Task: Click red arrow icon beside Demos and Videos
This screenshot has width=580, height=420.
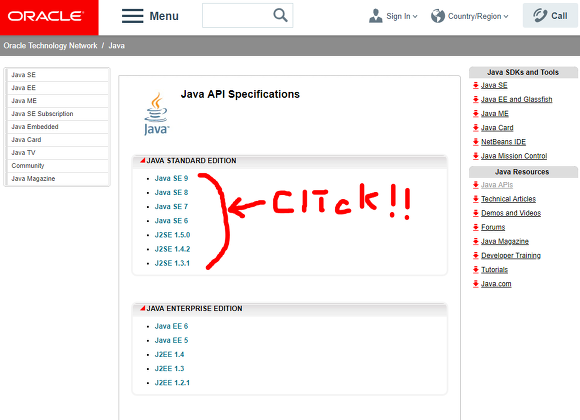Action: 476,213
